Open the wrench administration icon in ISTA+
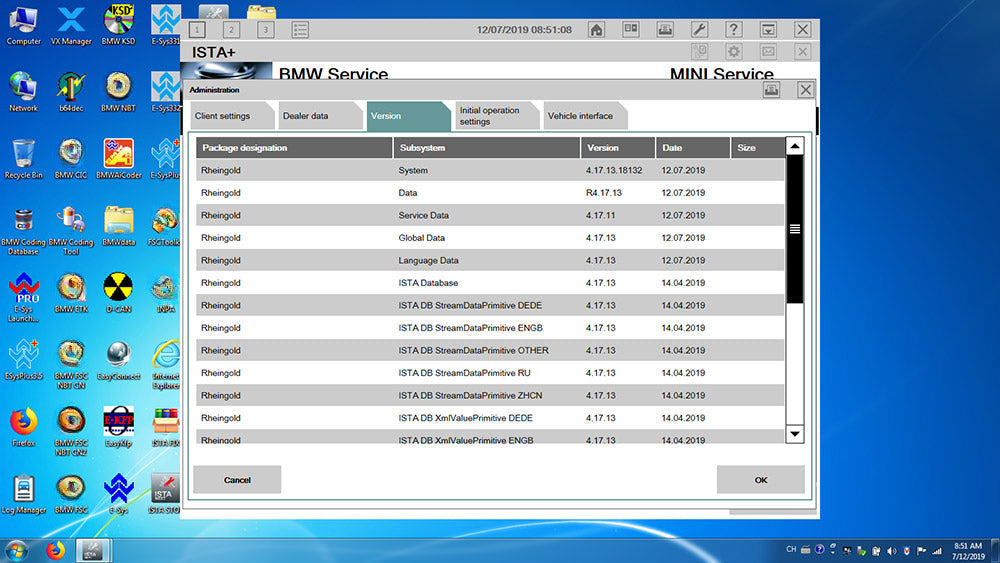Viewport: 1000px width, 563px height. click(699, 30)
